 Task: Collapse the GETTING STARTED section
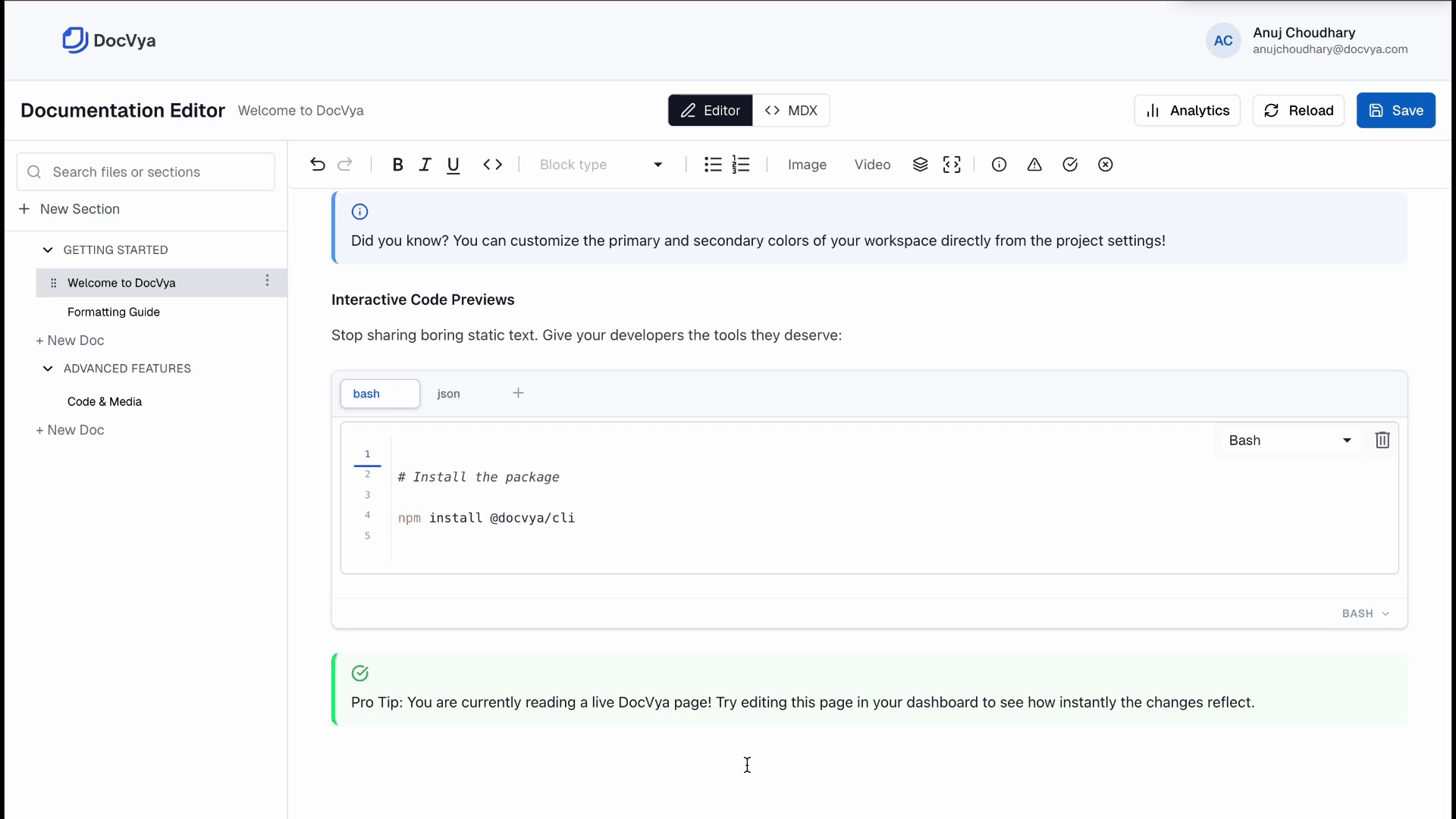[x=47, y=249]
